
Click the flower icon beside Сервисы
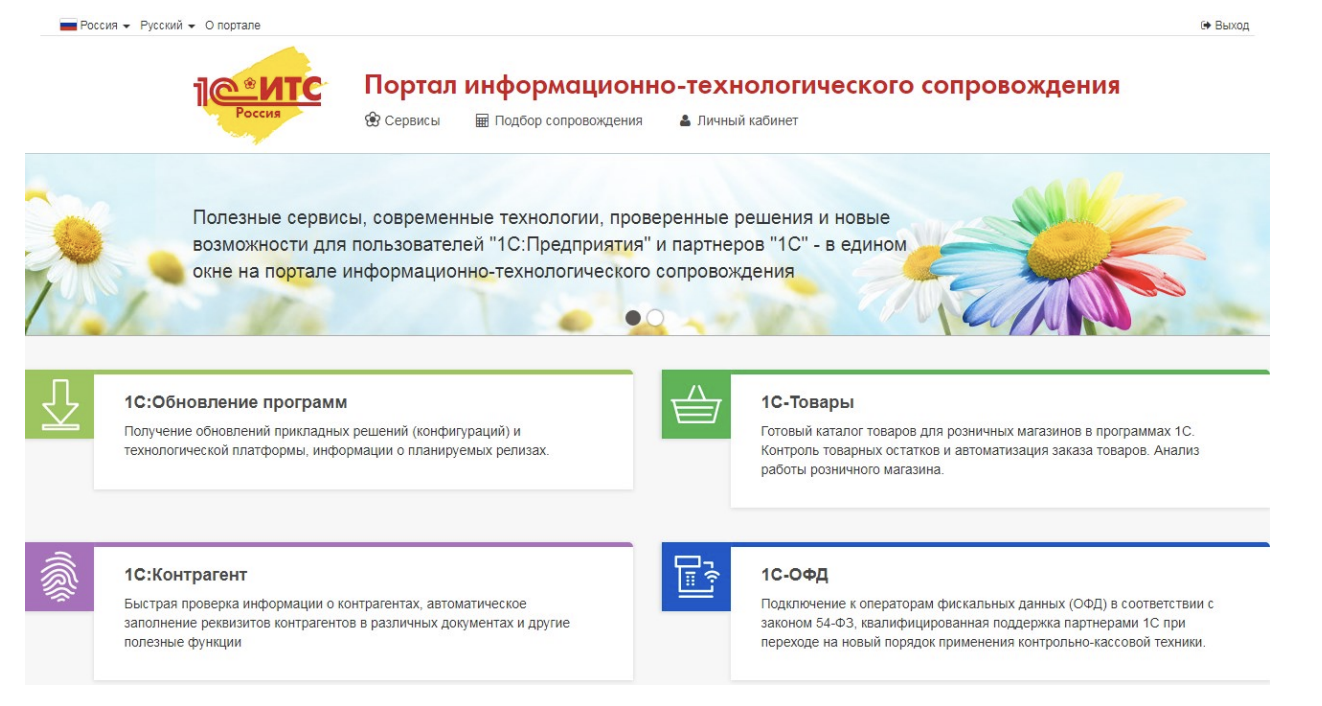[x=373, y=120]
